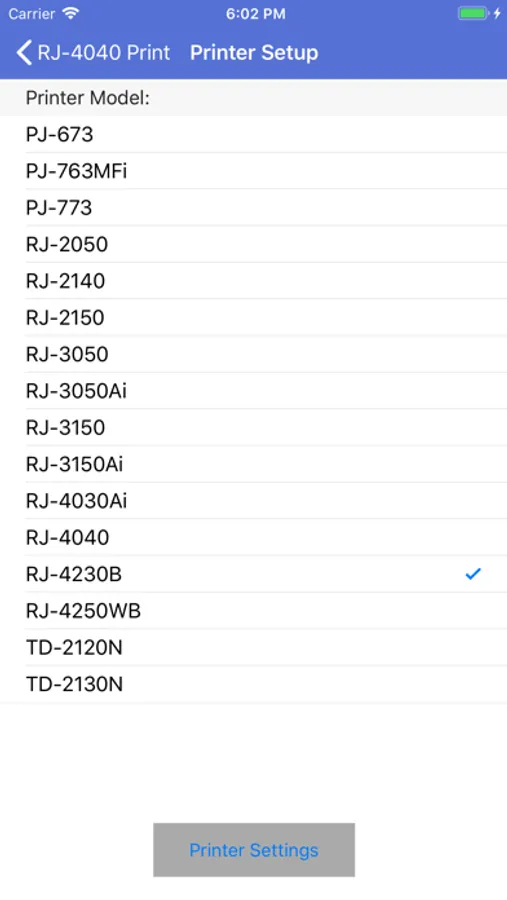
Task: Choose the RJ-2150 model row
Action: [253, 317]
